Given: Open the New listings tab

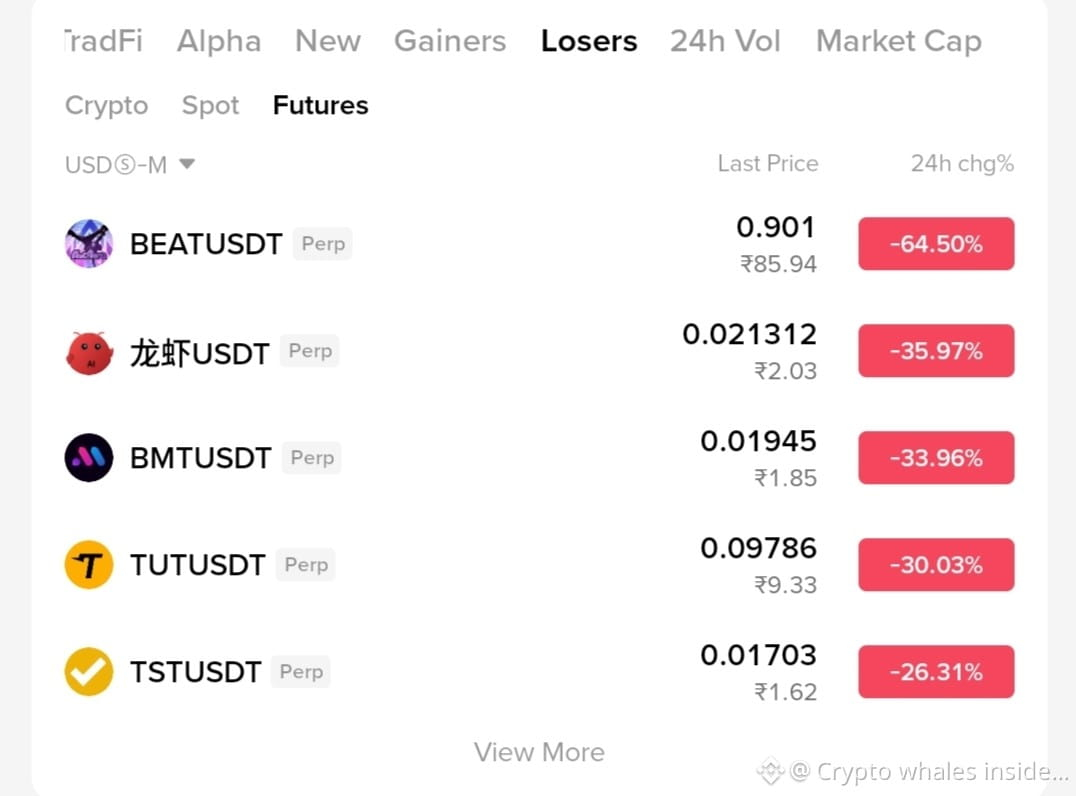Looking at the screenshot, I should [x=327, y=41].
